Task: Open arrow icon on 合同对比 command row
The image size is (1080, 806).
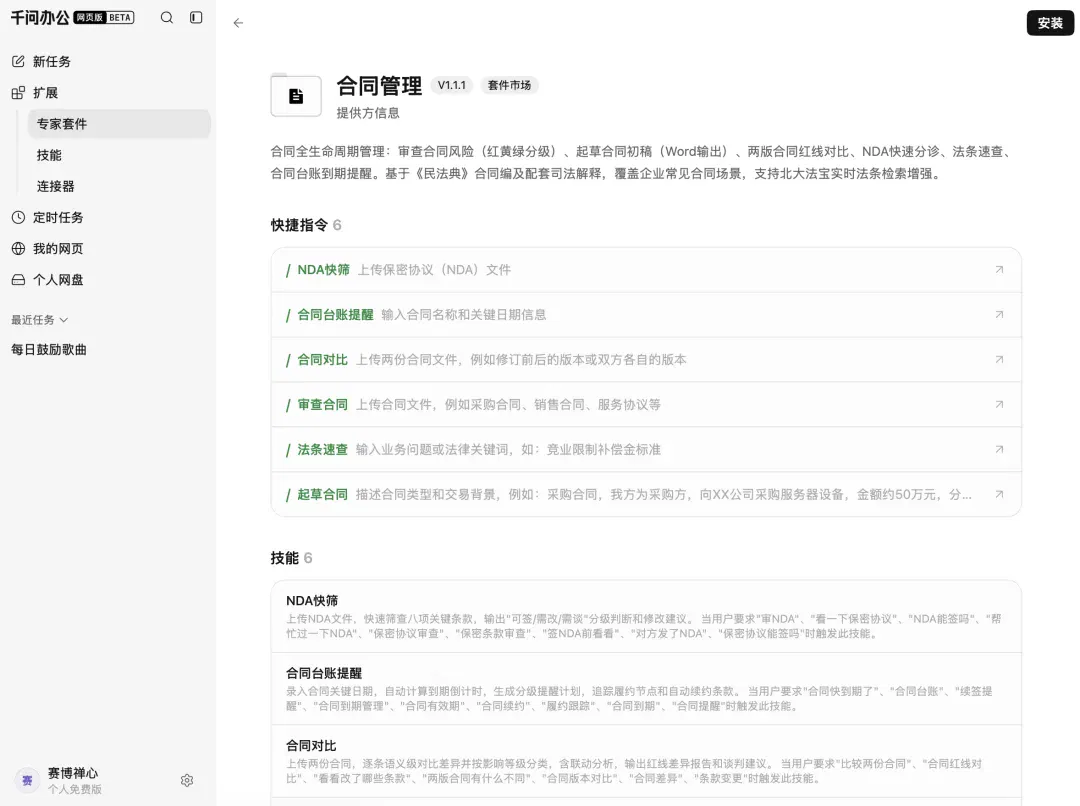Action: pyautogui.click(x=999, y=359)
